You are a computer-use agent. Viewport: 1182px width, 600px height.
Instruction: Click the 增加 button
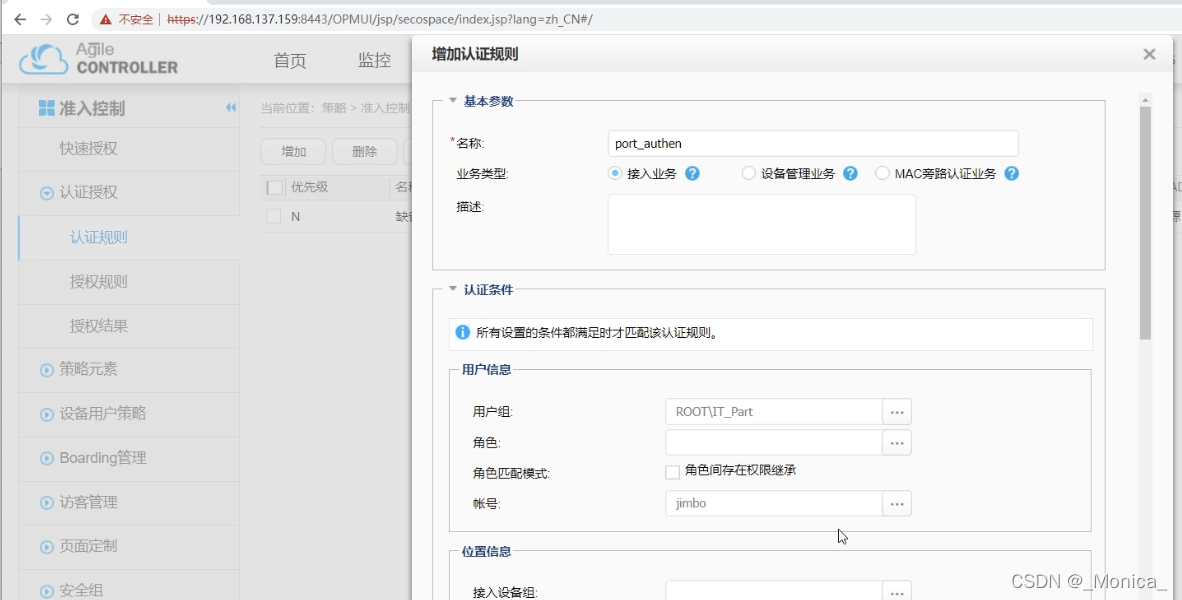point(293,152)
